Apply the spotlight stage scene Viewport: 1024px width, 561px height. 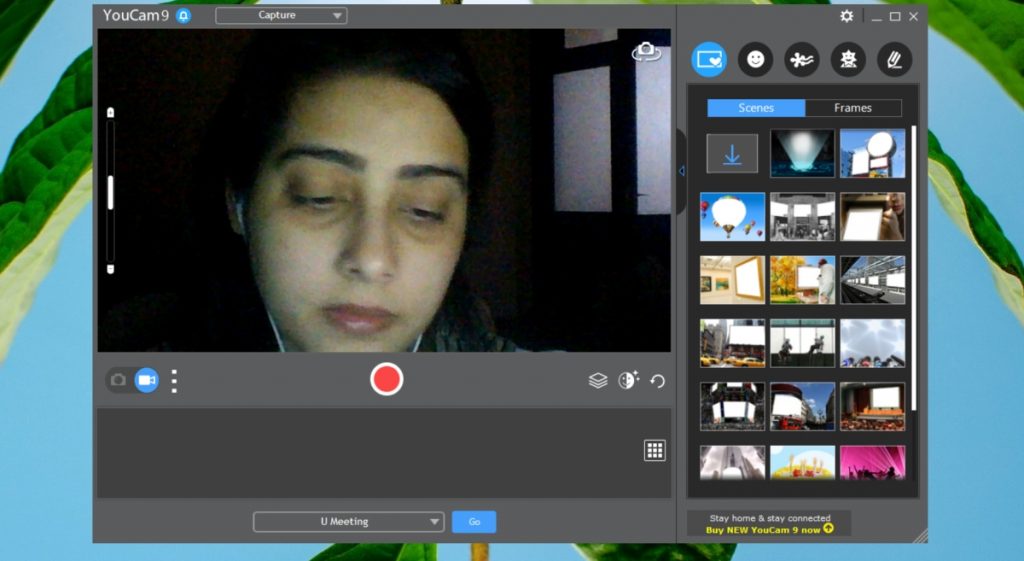tap(803, 153)
